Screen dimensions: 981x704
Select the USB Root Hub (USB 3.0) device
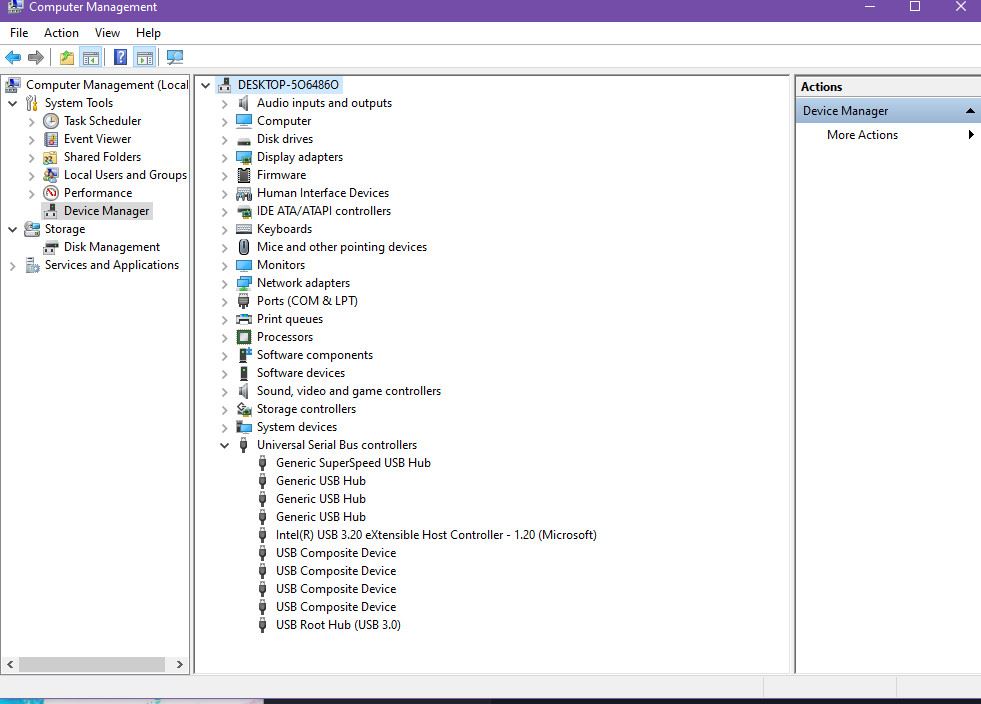coord(338,625)
